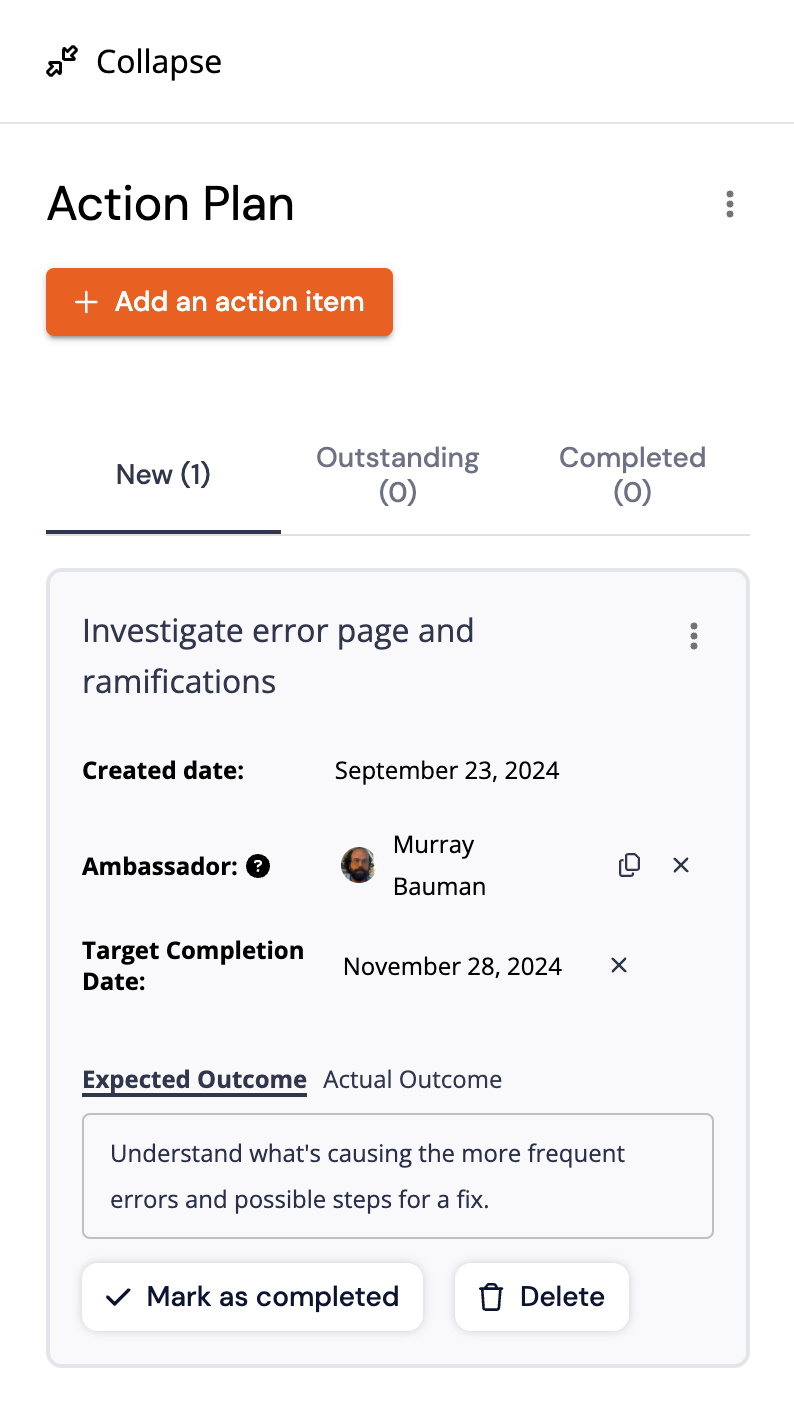This screenshot has width=794, height=1412.
Task: Click Murray Bauman's avatar picture
Action: 358,866
